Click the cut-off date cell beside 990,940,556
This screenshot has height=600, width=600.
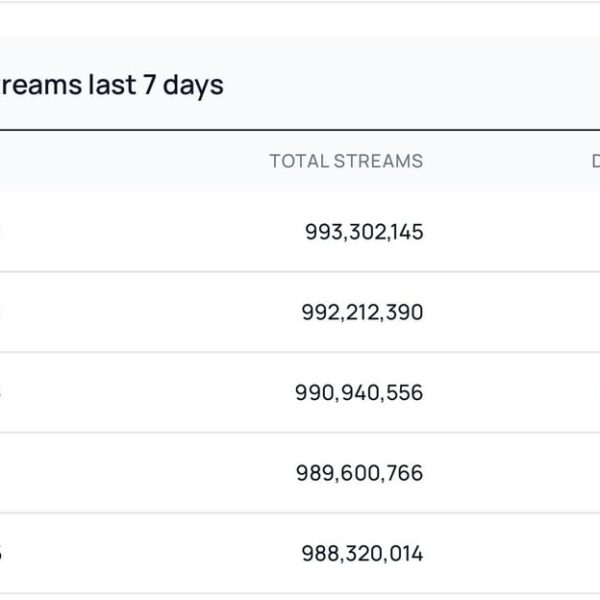pos(3,393)
